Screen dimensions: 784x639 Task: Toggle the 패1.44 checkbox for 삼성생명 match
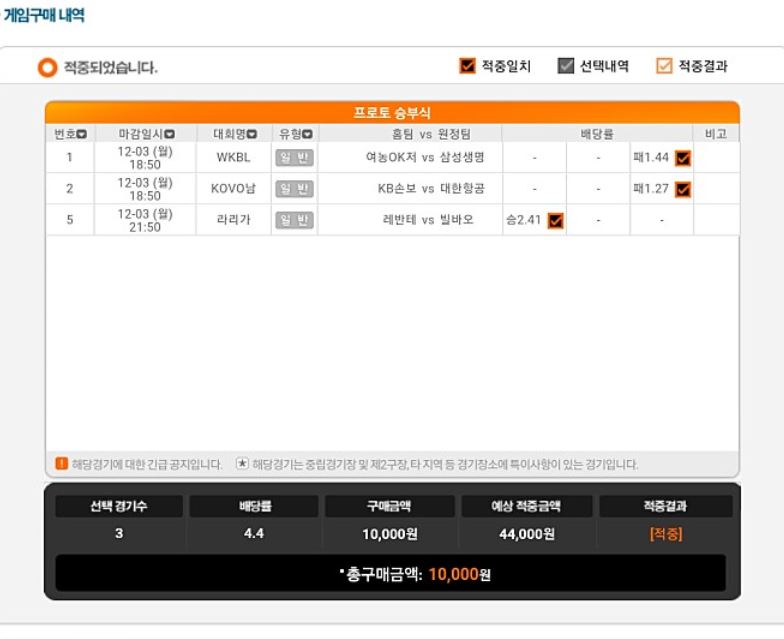(682, 158)
